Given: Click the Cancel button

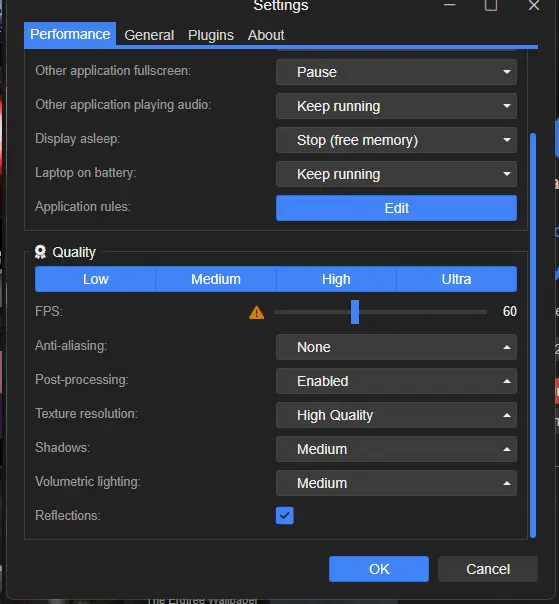Looking at the screenshot, I should pyautogui.click(x=488, y=569).
